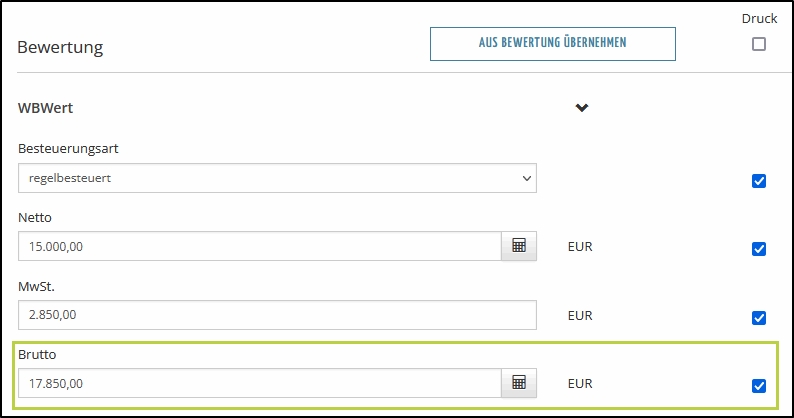Select the Brutto field showing 17.850,00
794x418 pixels.
click(x=259, y=383)
